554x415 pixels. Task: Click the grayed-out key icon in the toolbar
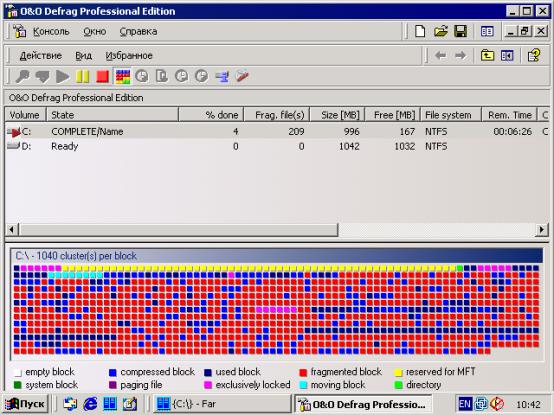23,76
